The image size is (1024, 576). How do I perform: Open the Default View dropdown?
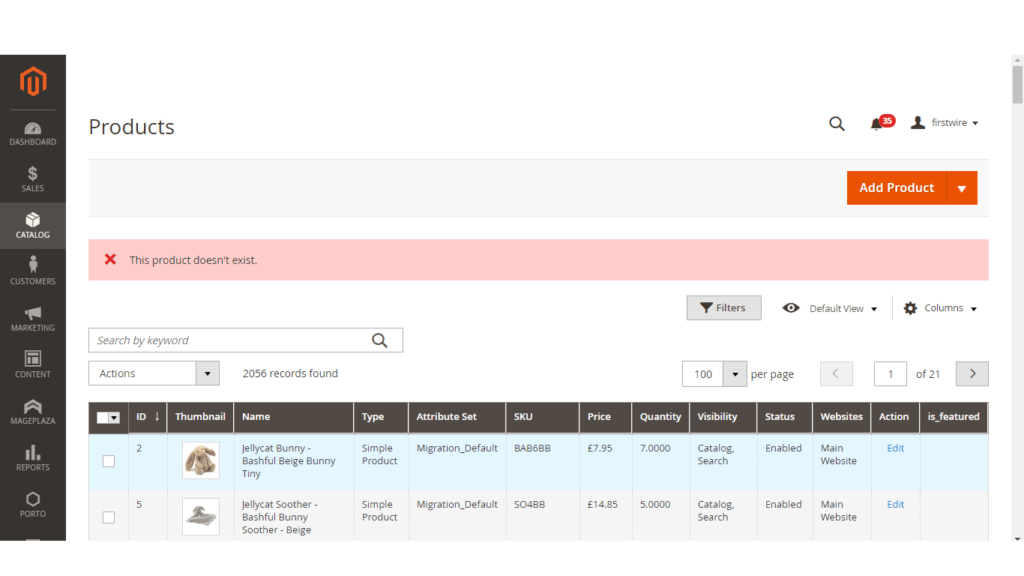[x=843, y=308]
